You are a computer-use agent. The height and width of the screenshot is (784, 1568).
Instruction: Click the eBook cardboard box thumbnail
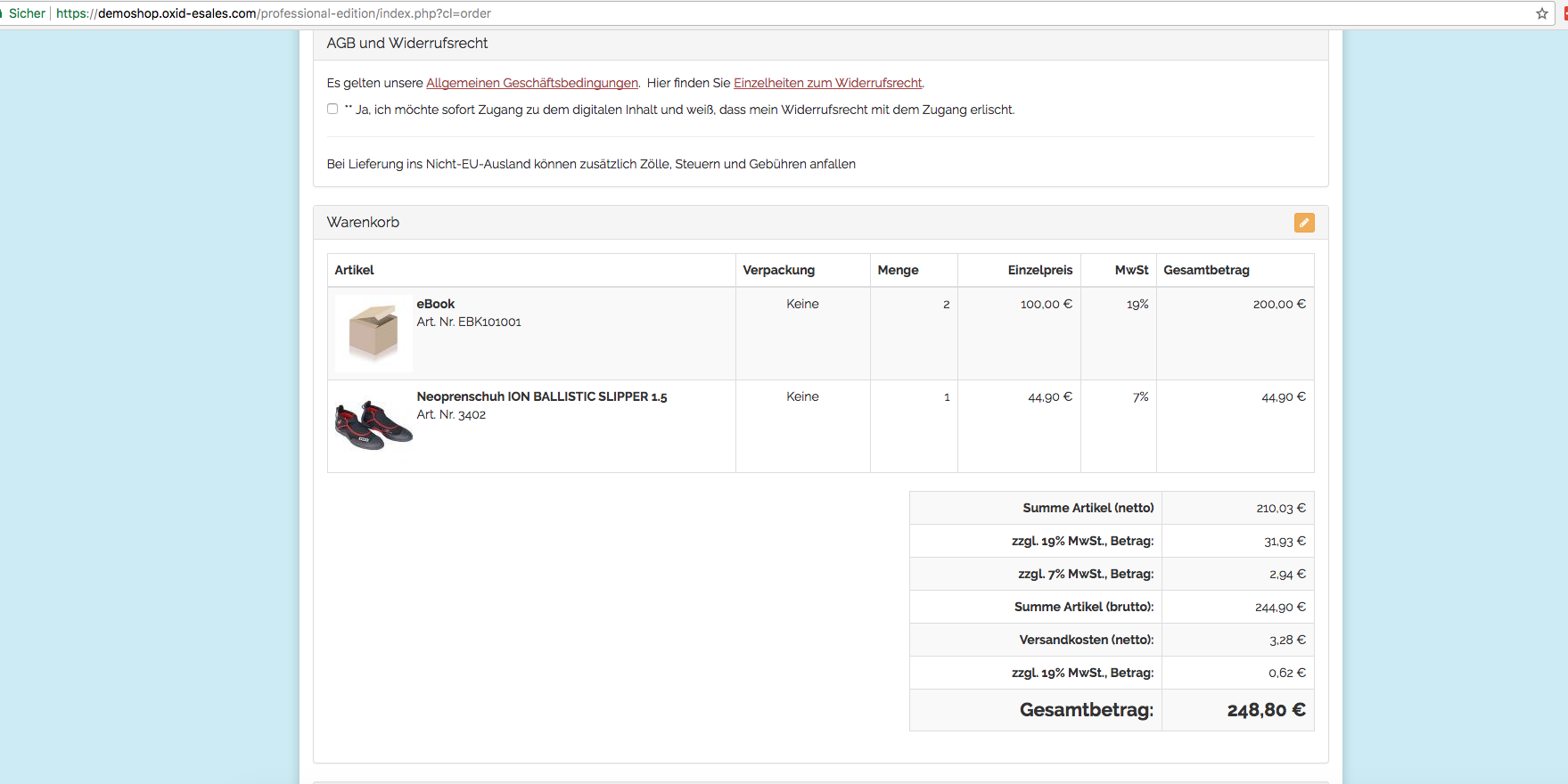(x=374, y=332)
